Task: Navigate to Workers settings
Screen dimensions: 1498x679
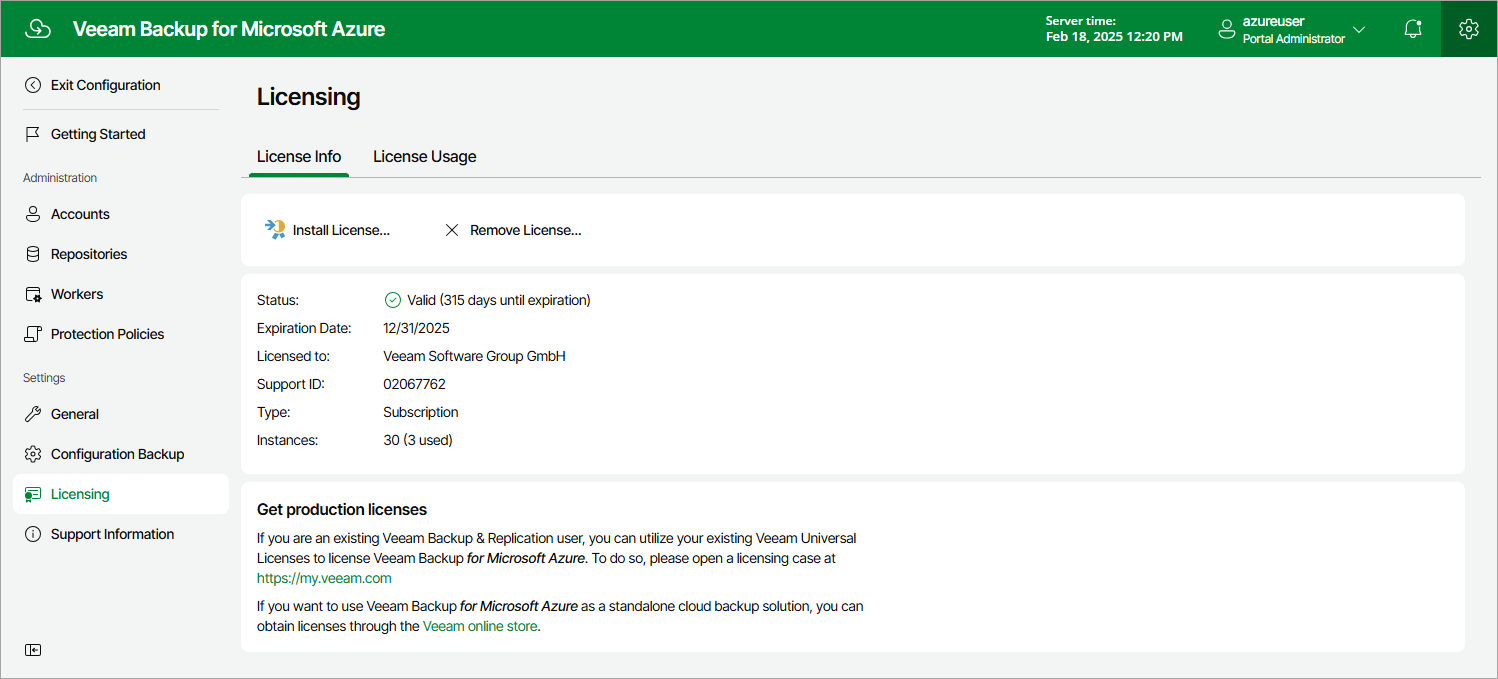Action: (77, 294)
